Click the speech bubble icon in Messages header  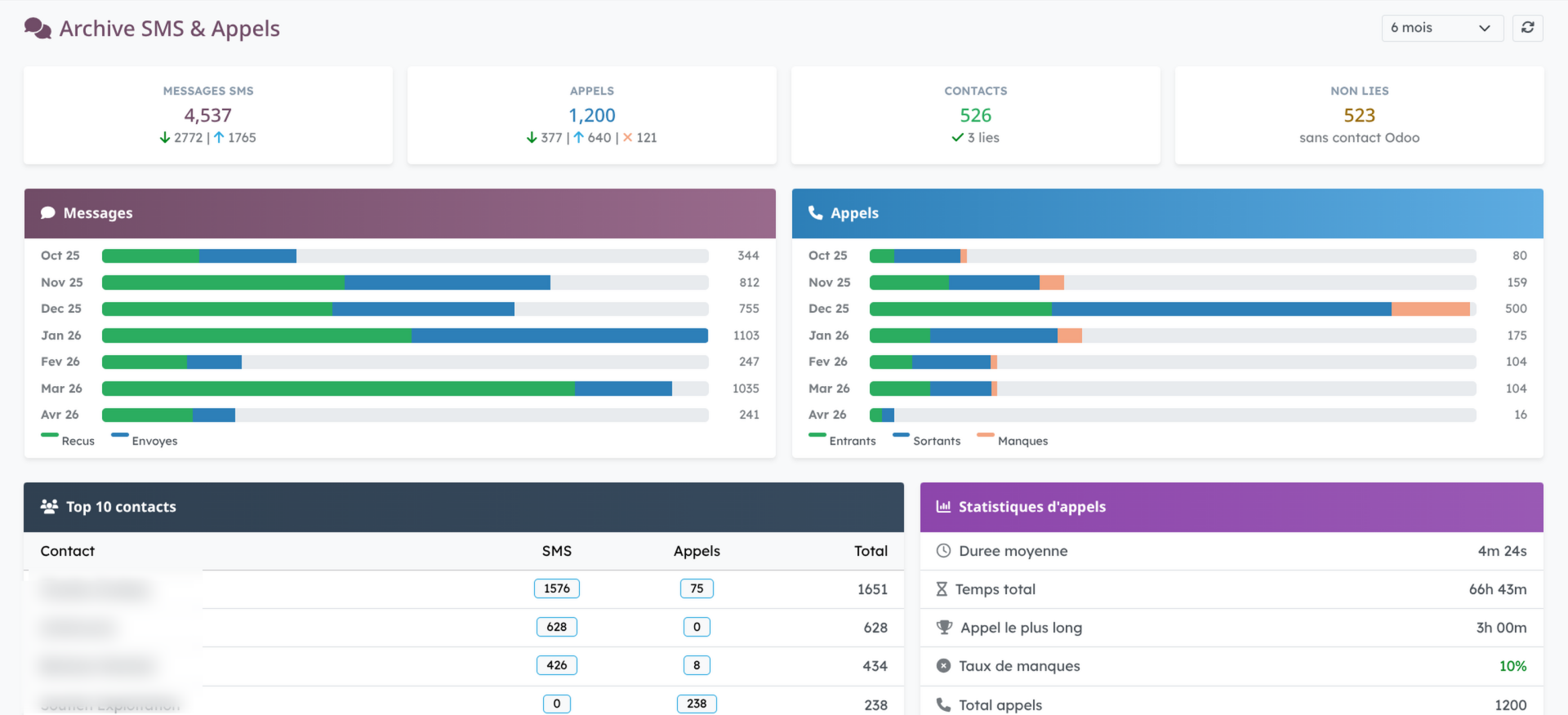coord(48,213)
